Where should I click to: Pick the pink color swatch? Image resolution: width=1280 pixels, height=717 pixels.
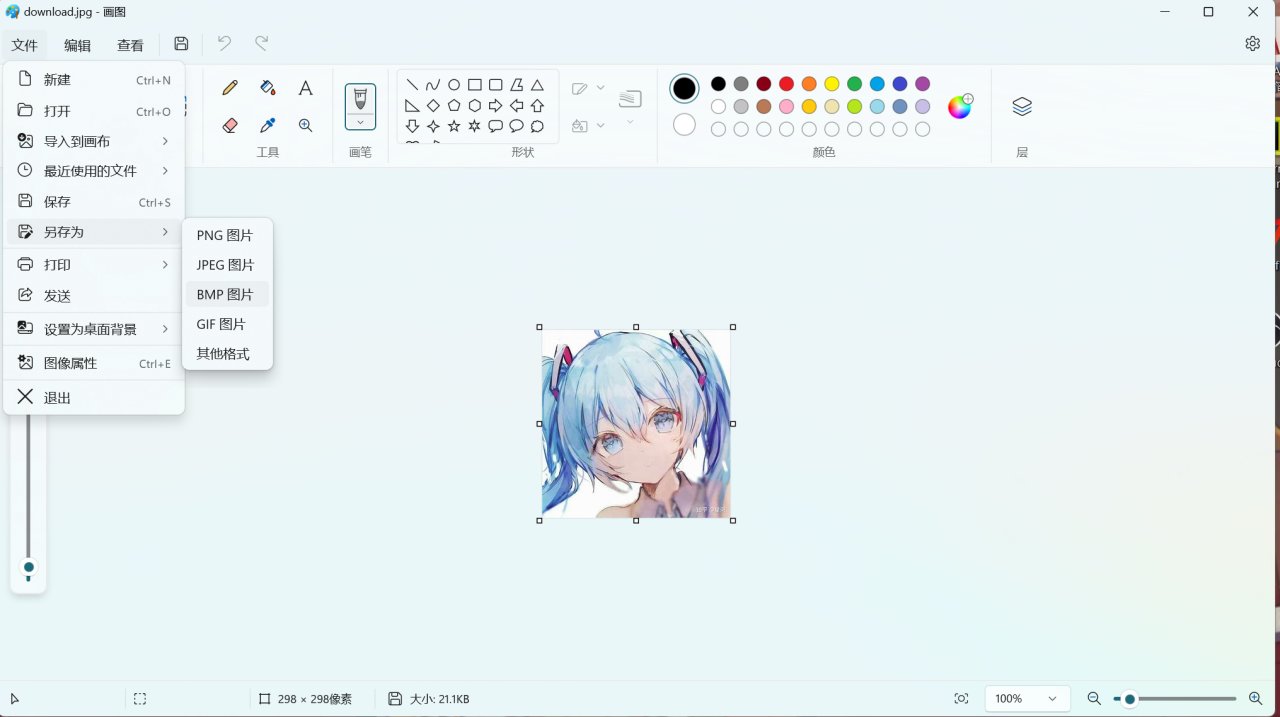tap(786, 106)
